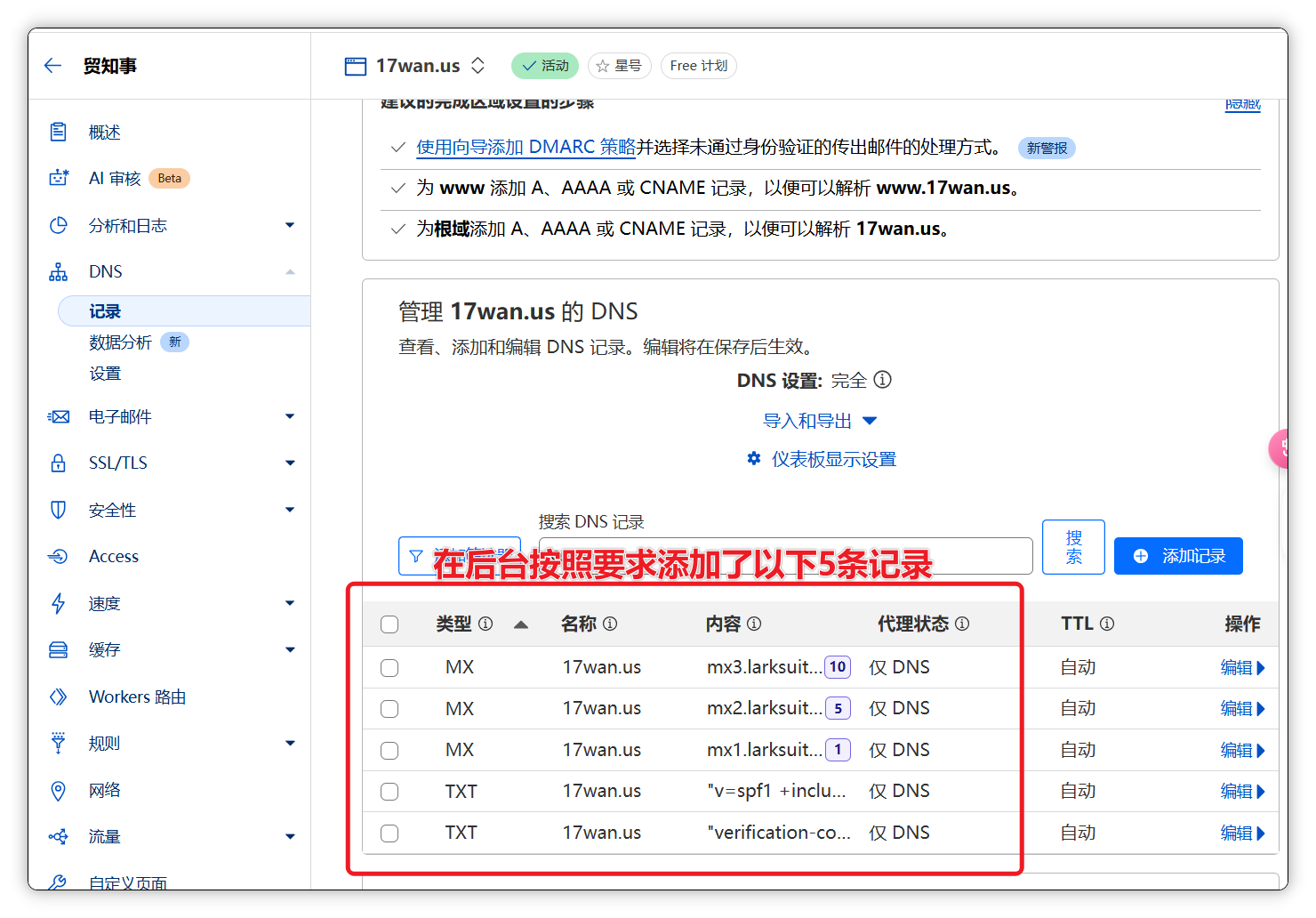The height and width of the screenshot is (918, 1316).
Task: Sort records by the 类型 column arrow
Action: (x=521, y=624)
